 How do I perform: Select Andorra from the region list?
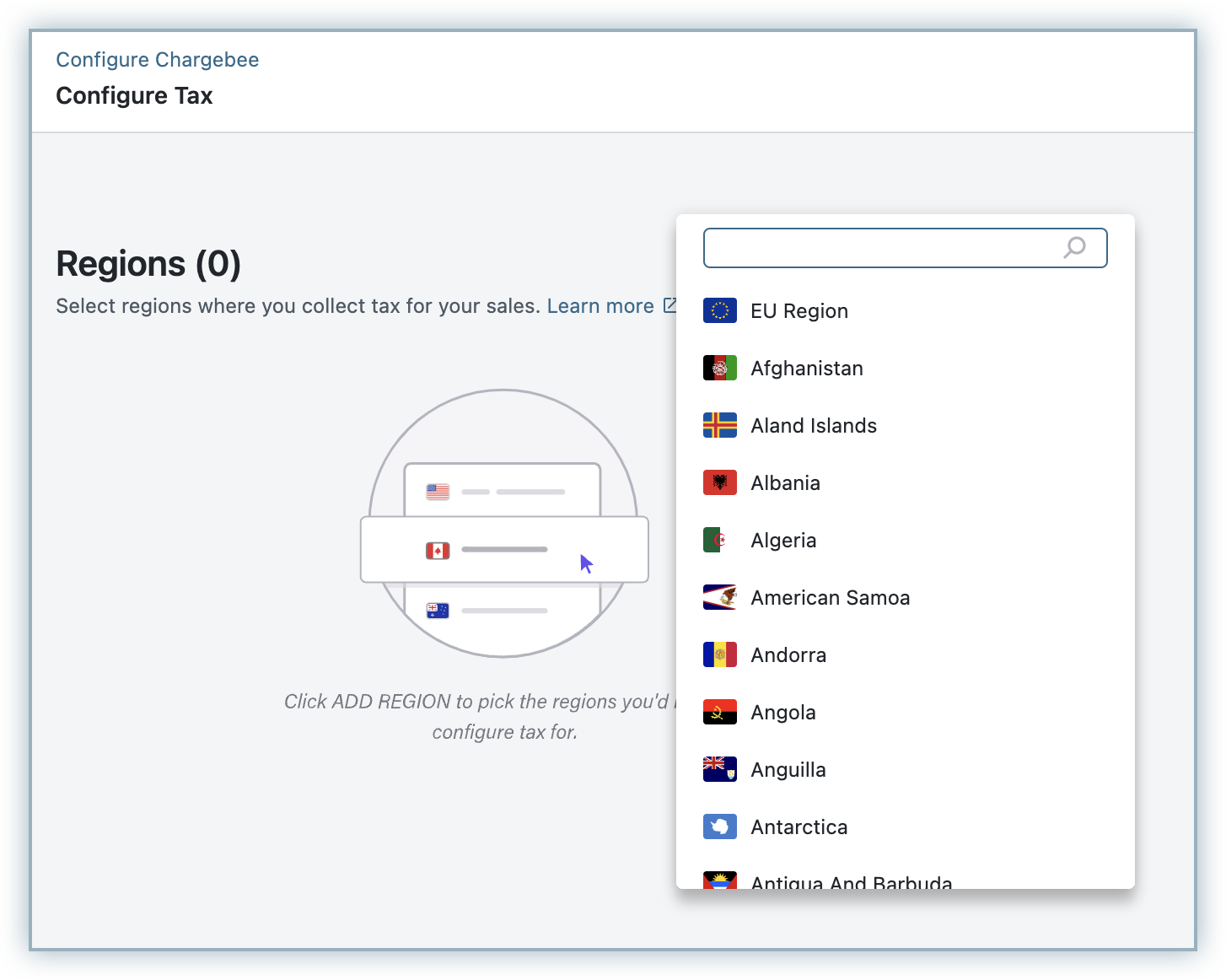coord(788,655)
